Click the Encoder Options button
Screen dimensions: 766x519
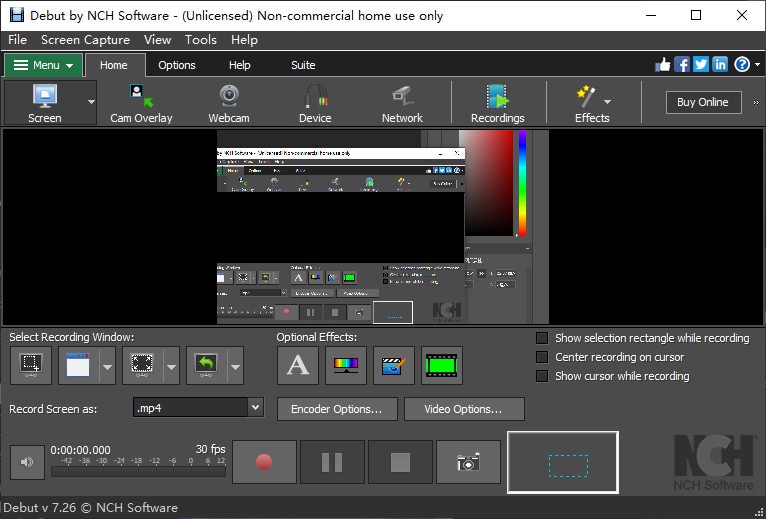pos(337,409)
